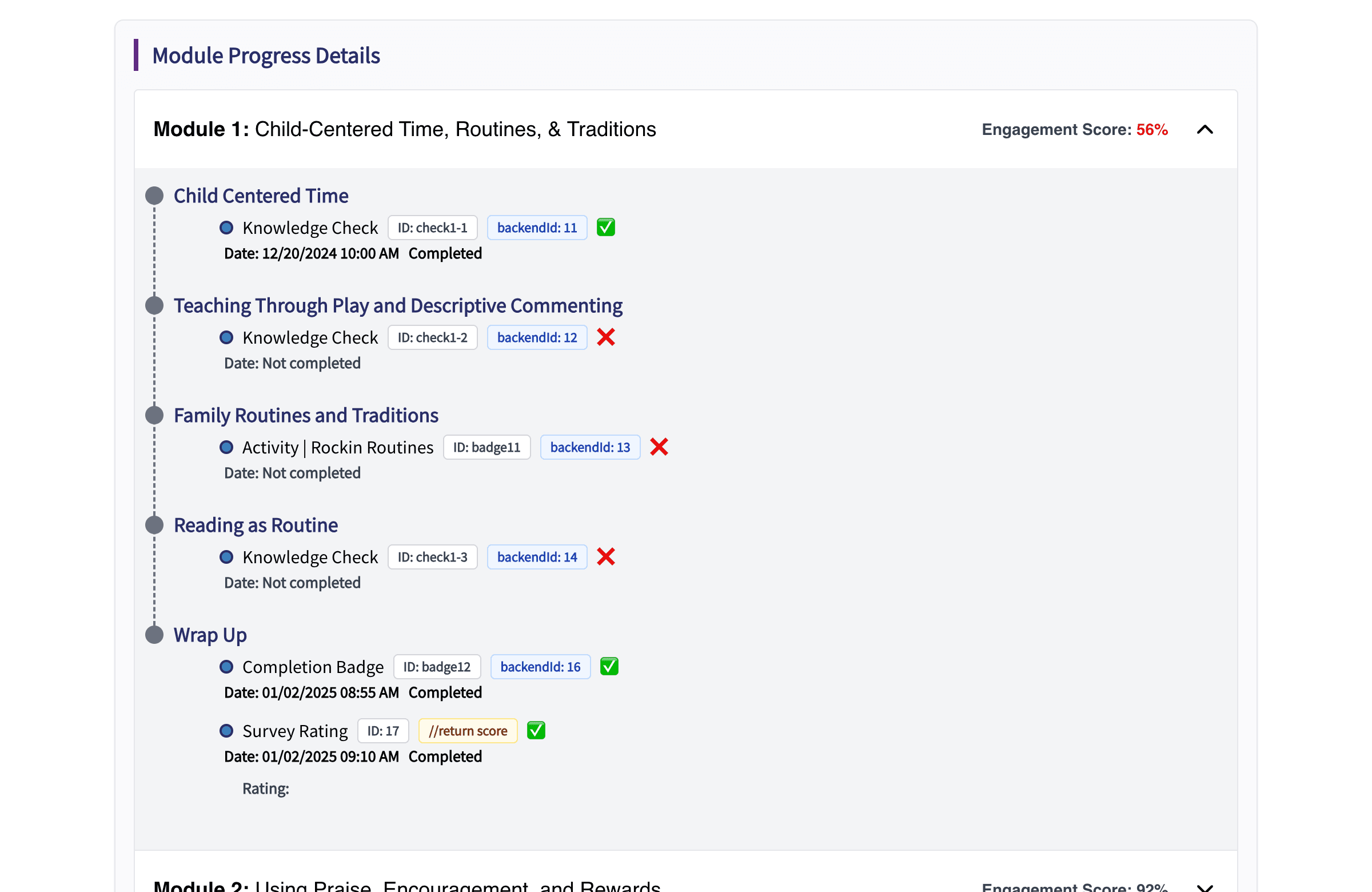Click the timeline dot for Child Centered Time
This screenshot has height=892, width=1372.
point(154,196)
